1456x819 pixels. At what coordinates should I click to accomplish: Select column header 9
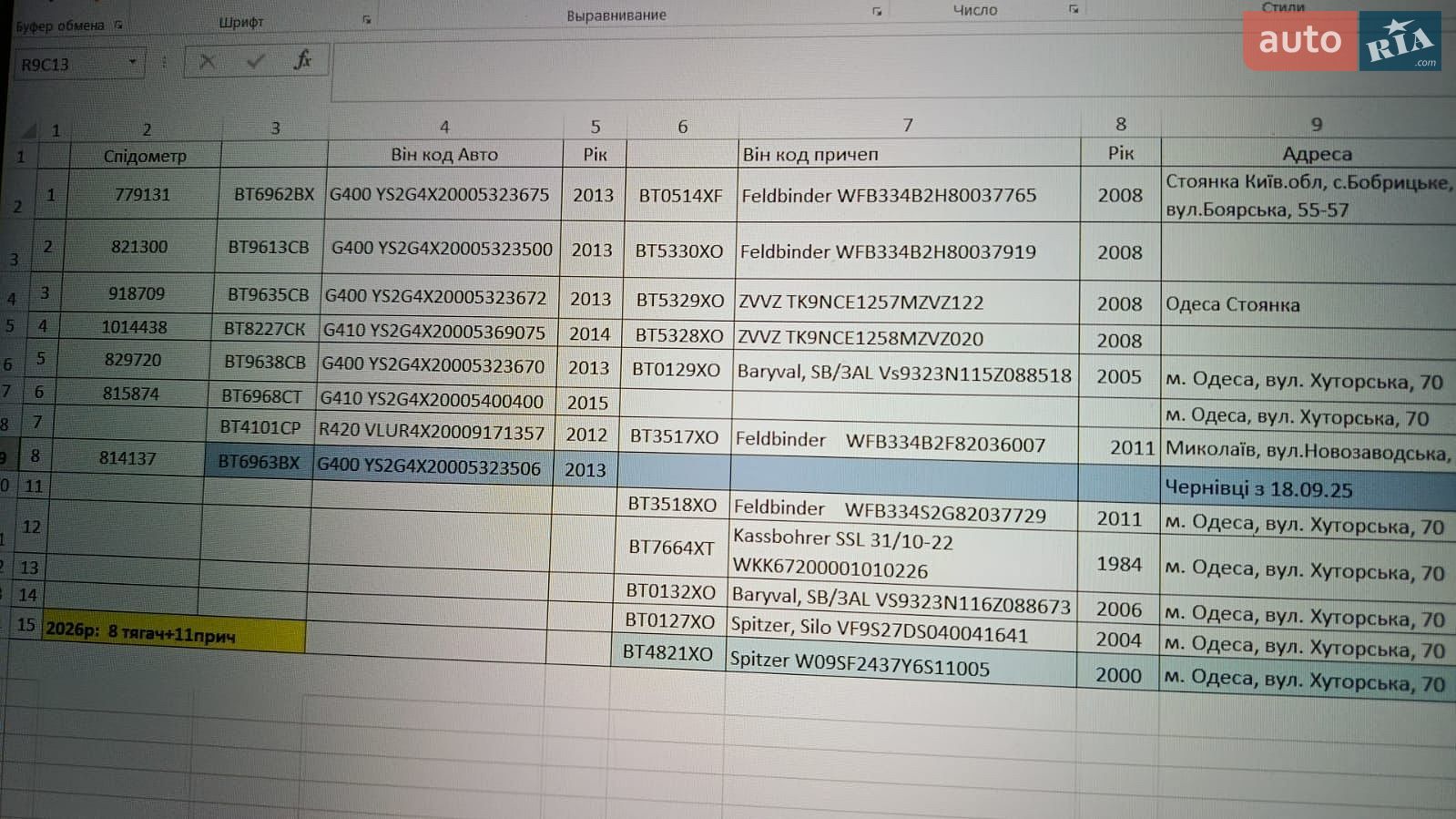1316,124
